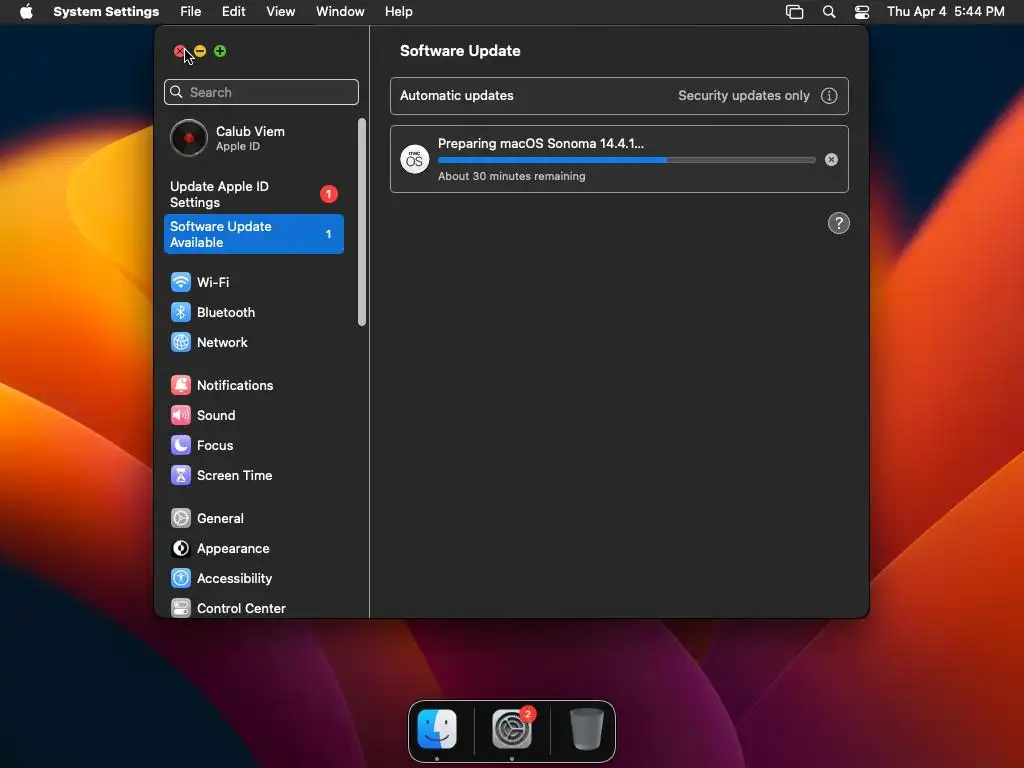Open the Trash in the Dock
Viewport: 1024px width, 768px height.
coord(586,729)
